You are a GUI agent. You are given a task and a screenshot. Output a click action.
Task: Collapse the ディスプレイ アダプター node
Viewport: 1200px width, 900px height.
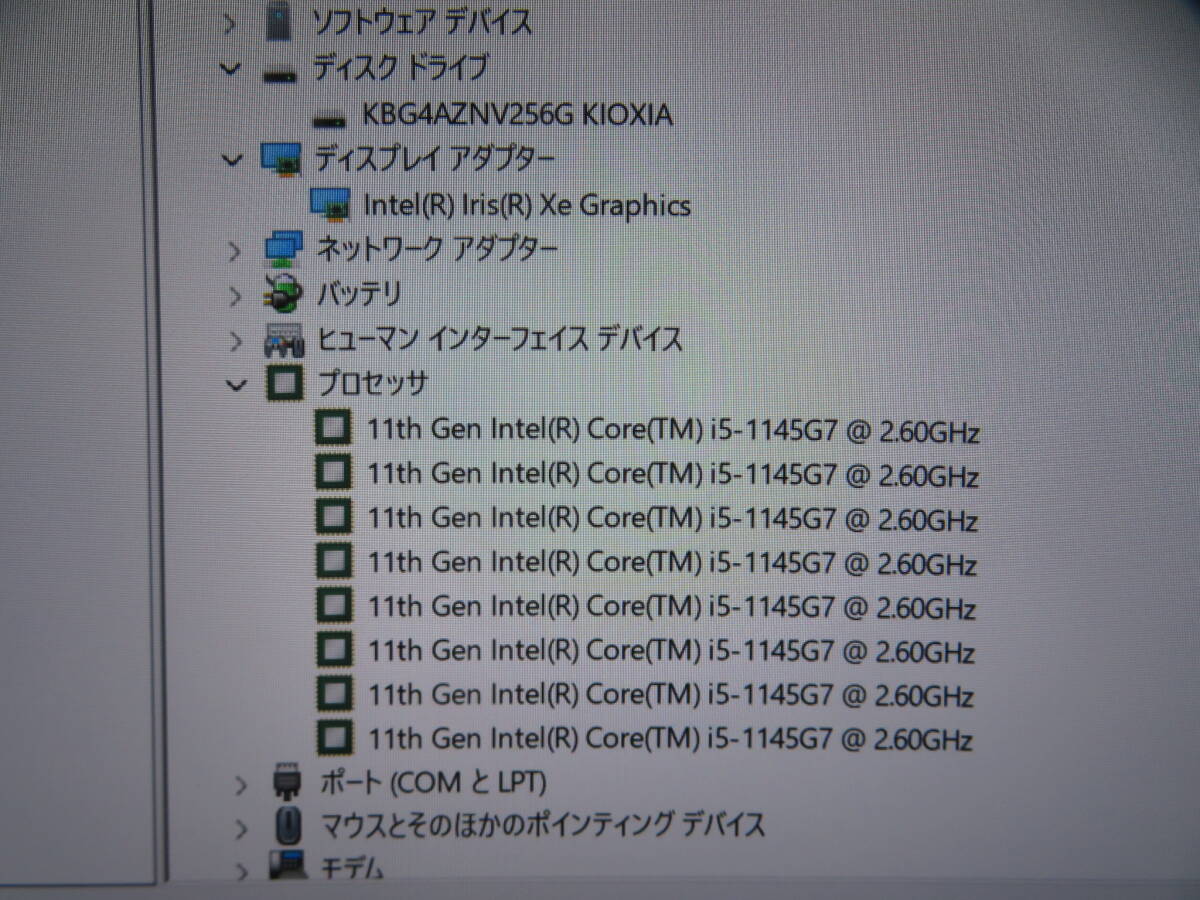pyautogui.click(x=232, y=159)
